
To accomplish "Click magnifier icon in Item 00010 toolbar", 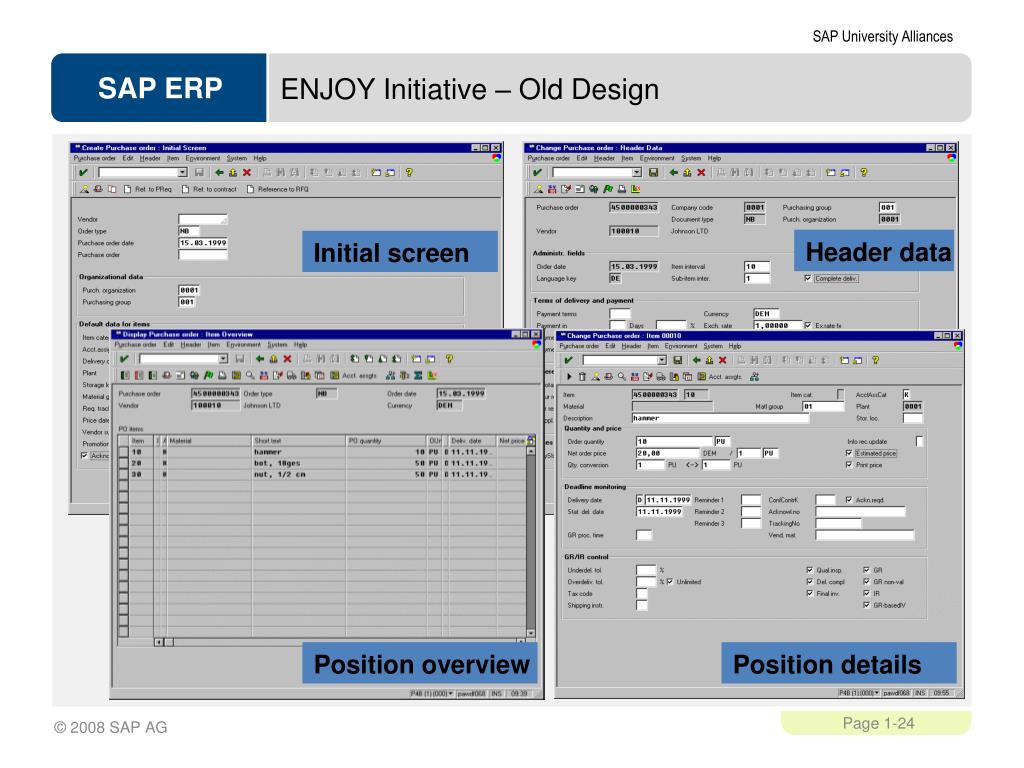I will click(x=622, y=377).
